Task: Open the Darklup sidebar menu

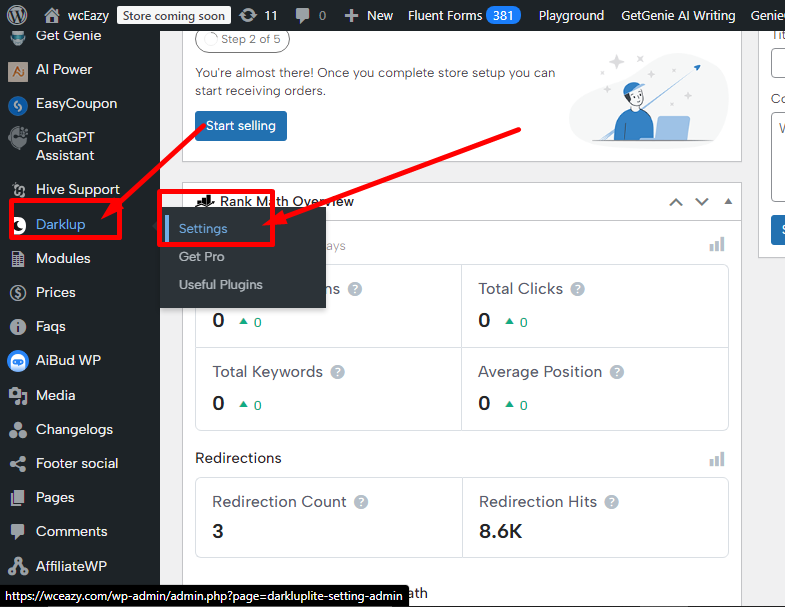Action: click(x=61, y=224)
